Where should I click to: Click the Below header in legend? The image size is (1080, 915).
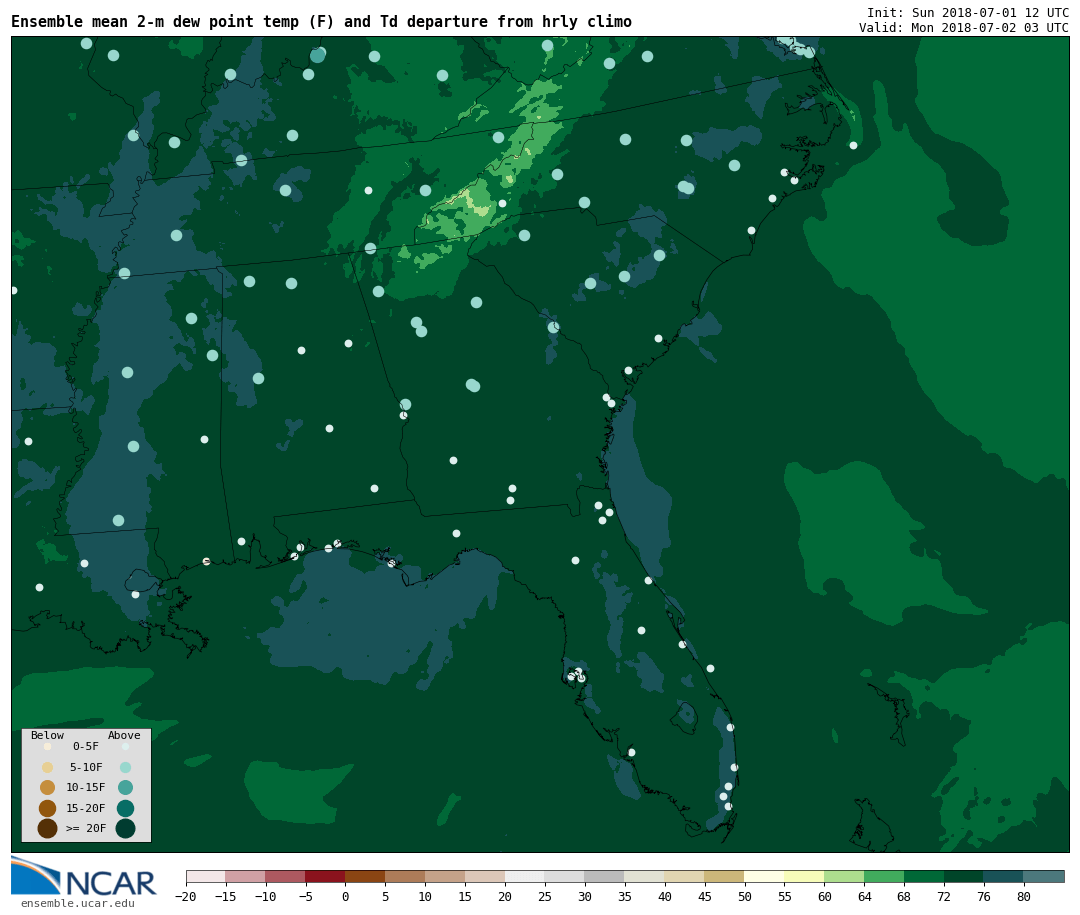(x=47, y=735)
